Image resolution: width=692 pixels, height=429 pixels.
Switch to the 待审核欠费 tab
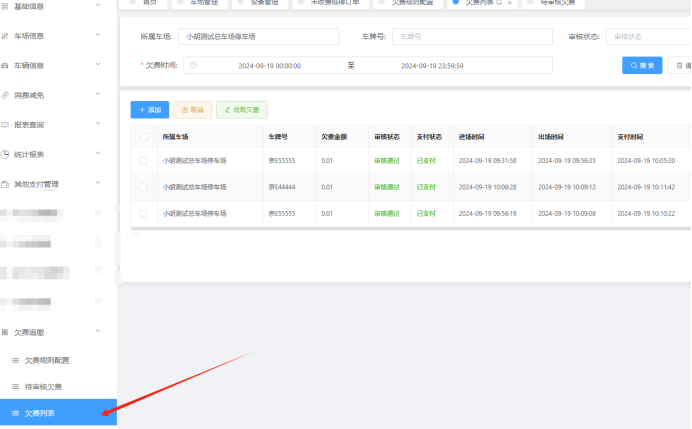(553, 4)
